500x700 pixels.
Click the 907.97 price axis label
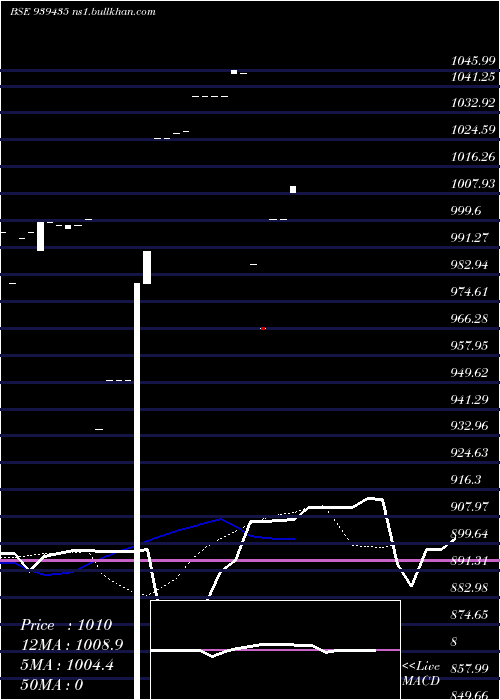(469, 507)
